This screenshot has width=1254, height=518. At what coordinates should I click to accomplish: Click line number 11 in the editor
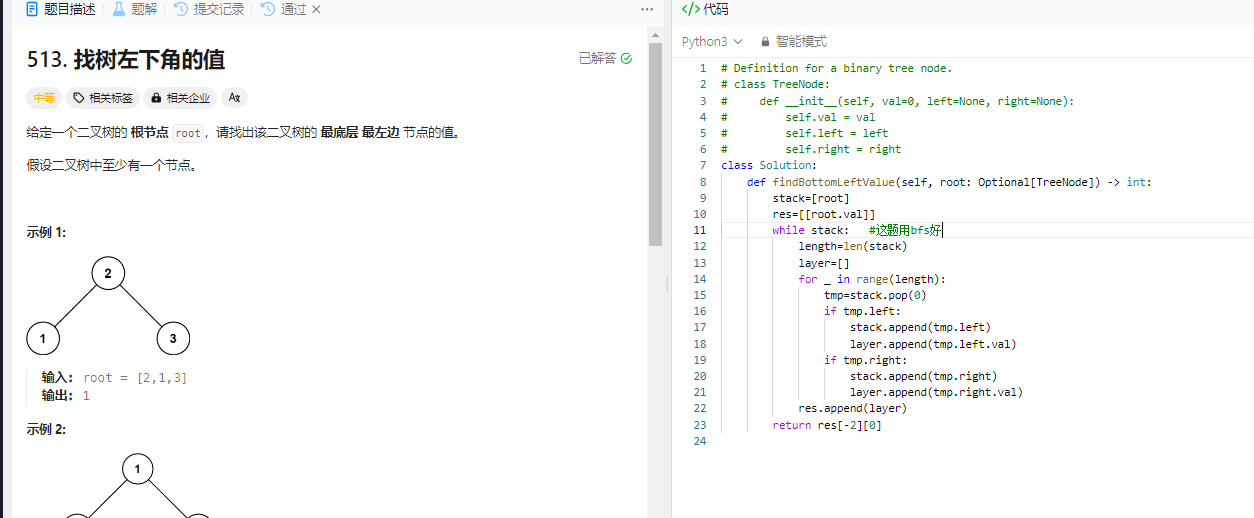click(x=699, y=230)
